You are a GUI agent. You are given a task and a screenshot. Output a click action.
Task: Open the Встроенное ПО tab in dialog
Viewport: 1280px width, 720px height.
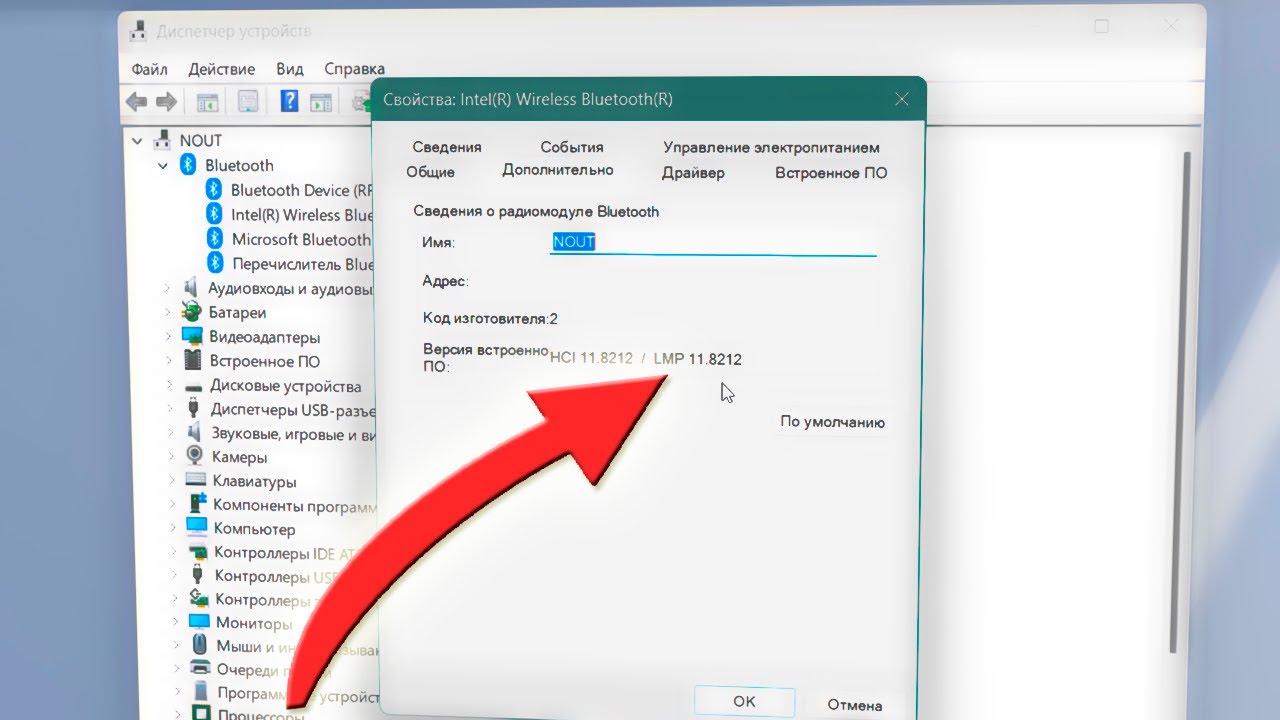point(831,173)
